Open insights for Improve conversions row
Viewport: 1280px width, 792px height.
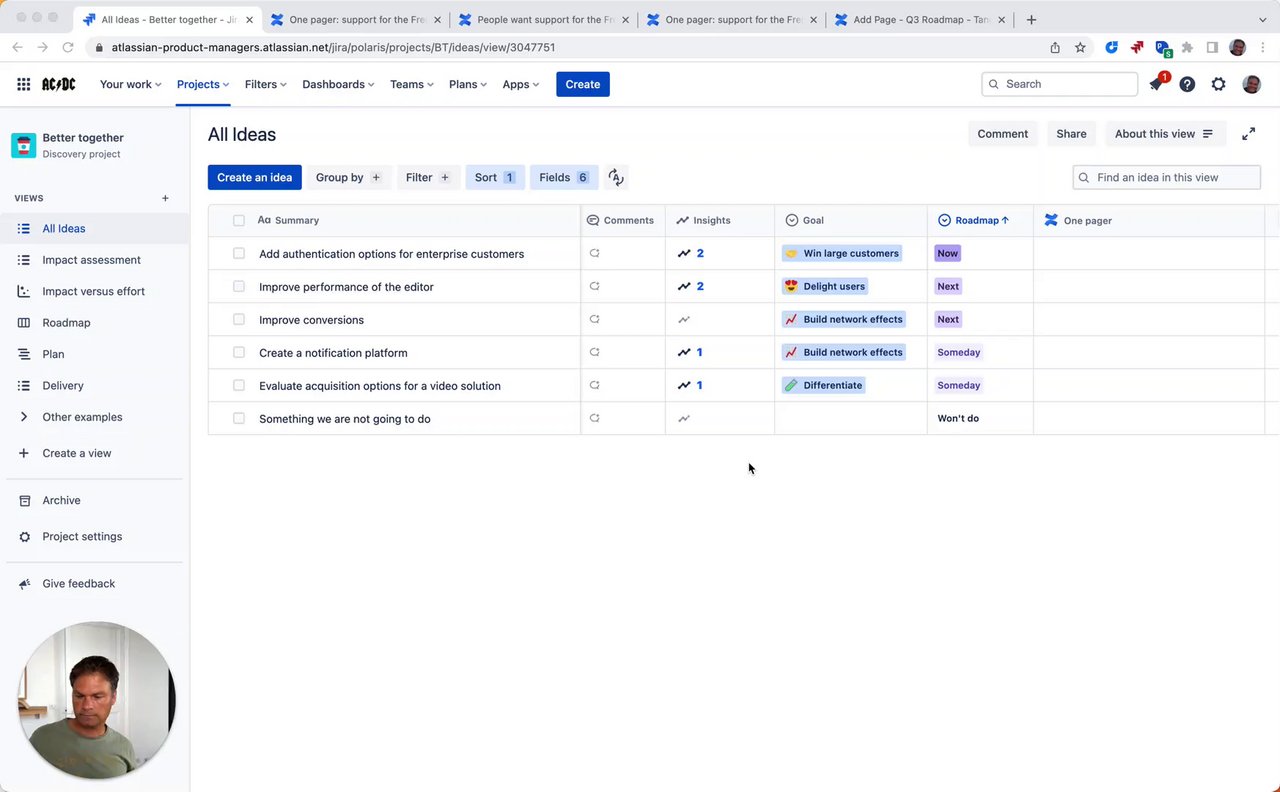pos(684,320)
